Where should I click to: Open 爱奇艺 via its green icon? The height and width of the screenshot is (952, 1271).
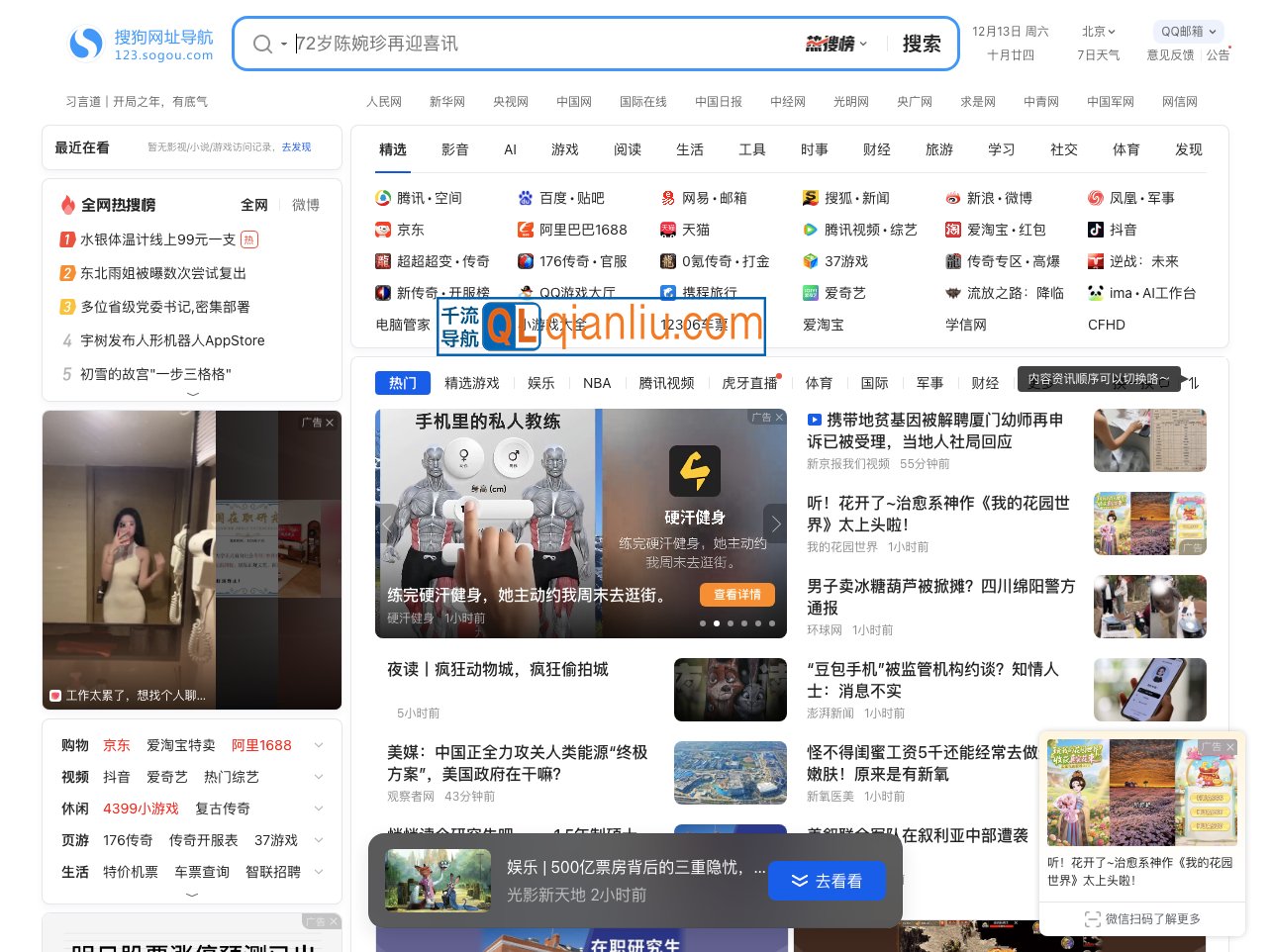click(x=812, y=293)
